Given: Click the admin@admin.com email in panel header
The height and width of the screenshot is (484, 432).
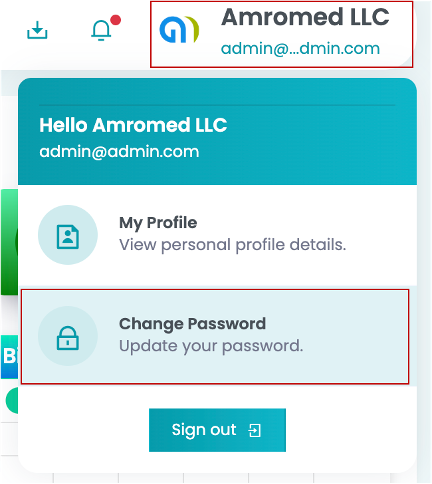Looking at the screenshot, I should point(119,152).
